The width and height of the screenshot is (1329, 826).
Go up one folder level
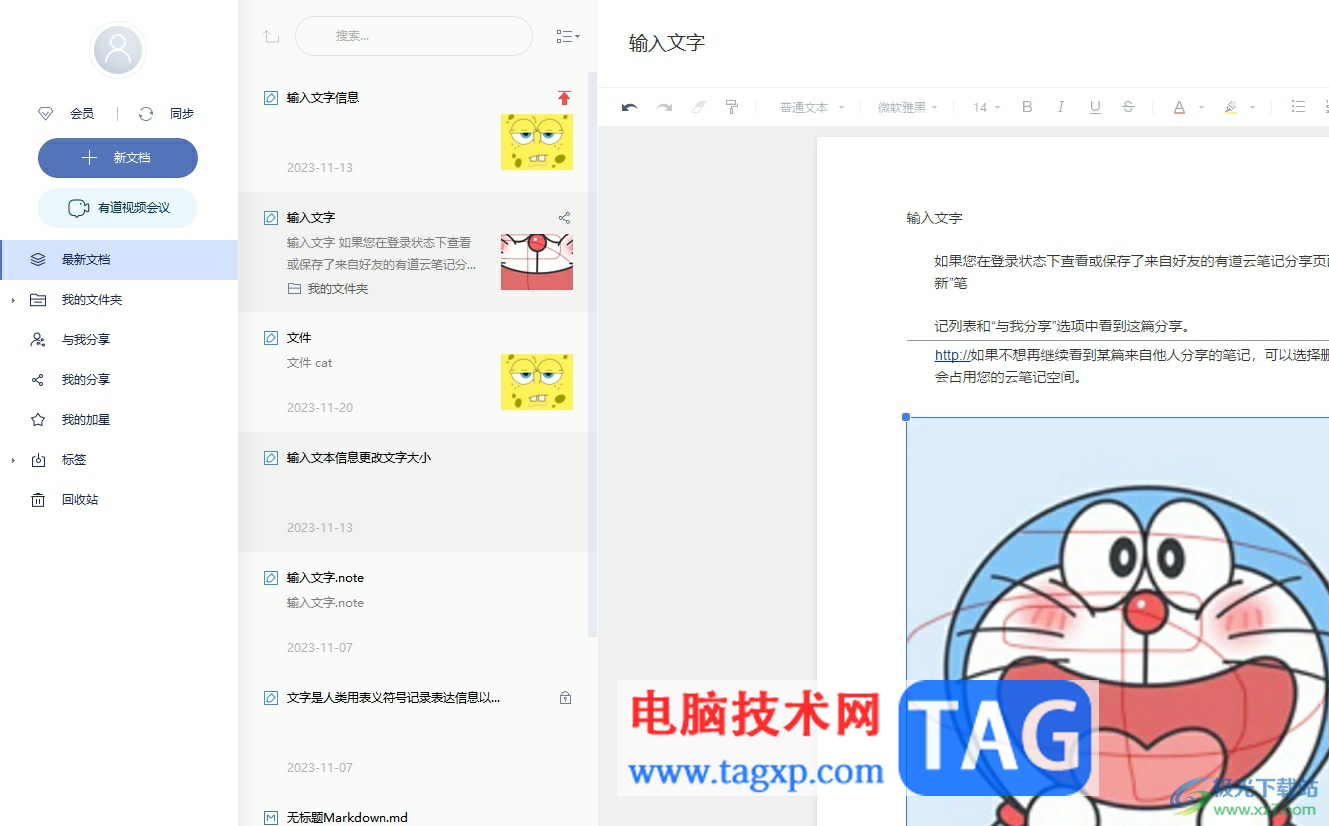pos(271,37)
